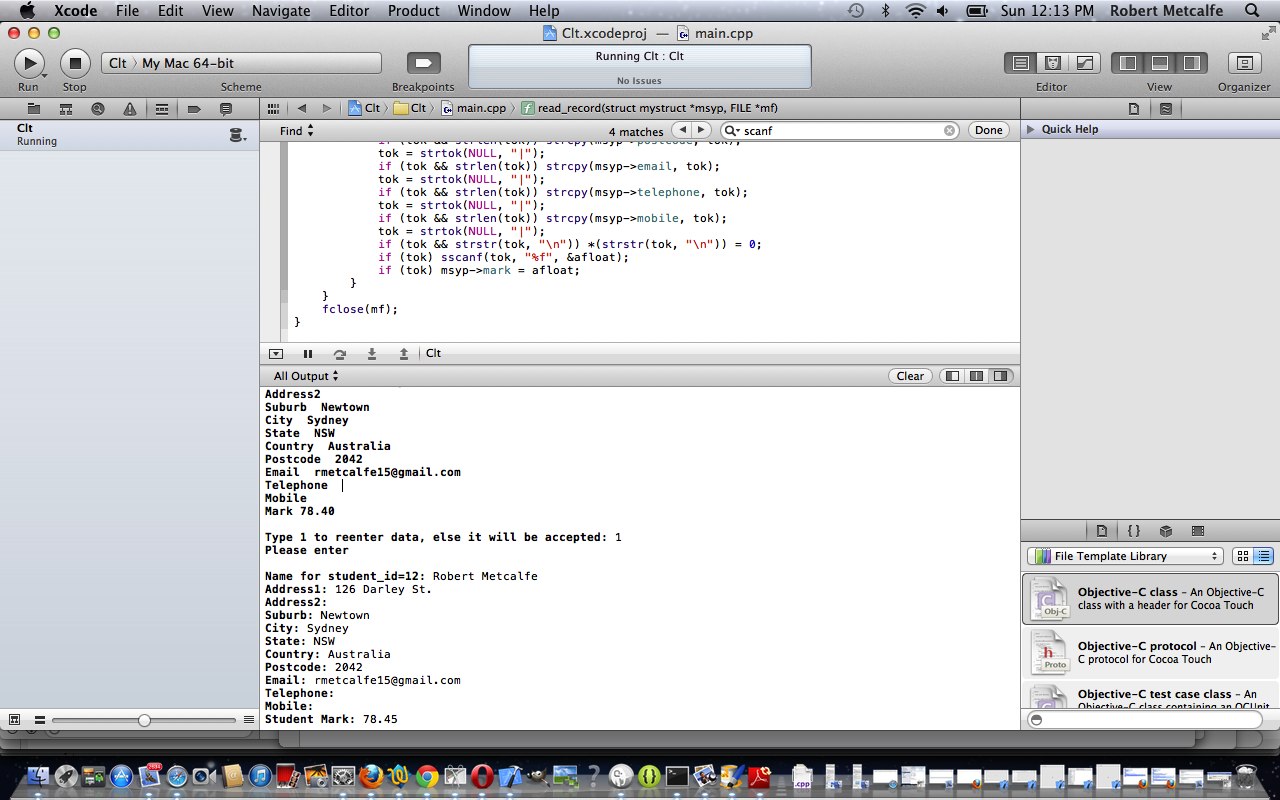Adjust the navigator icon size slider
The image size is (1280, 800).
pyautogui.click(x=145, y=720)
